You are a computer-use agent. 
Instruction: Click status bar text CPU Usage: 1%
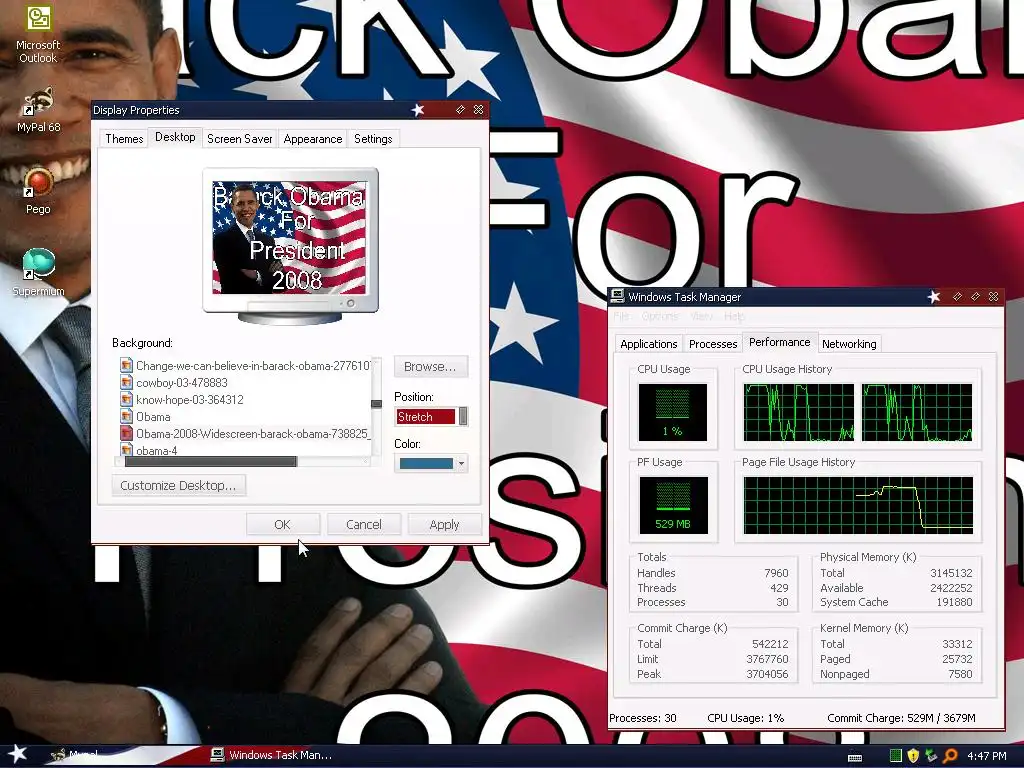click(x=745, y=718)
